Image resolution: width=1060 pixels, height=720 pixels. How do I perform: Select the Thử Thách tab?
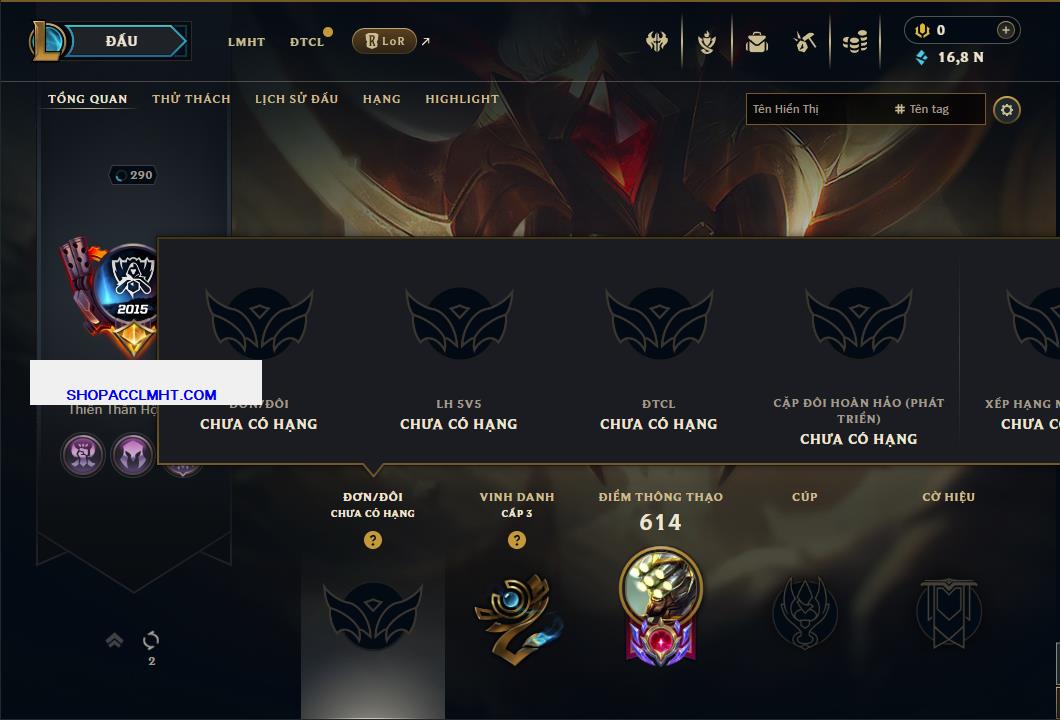191,99
